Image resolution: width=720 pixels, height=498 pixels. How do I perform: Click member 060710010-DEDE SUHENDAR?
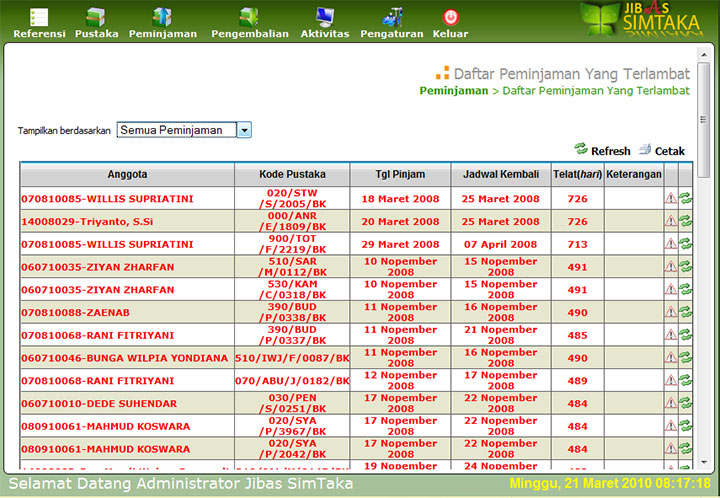[99, 403]
